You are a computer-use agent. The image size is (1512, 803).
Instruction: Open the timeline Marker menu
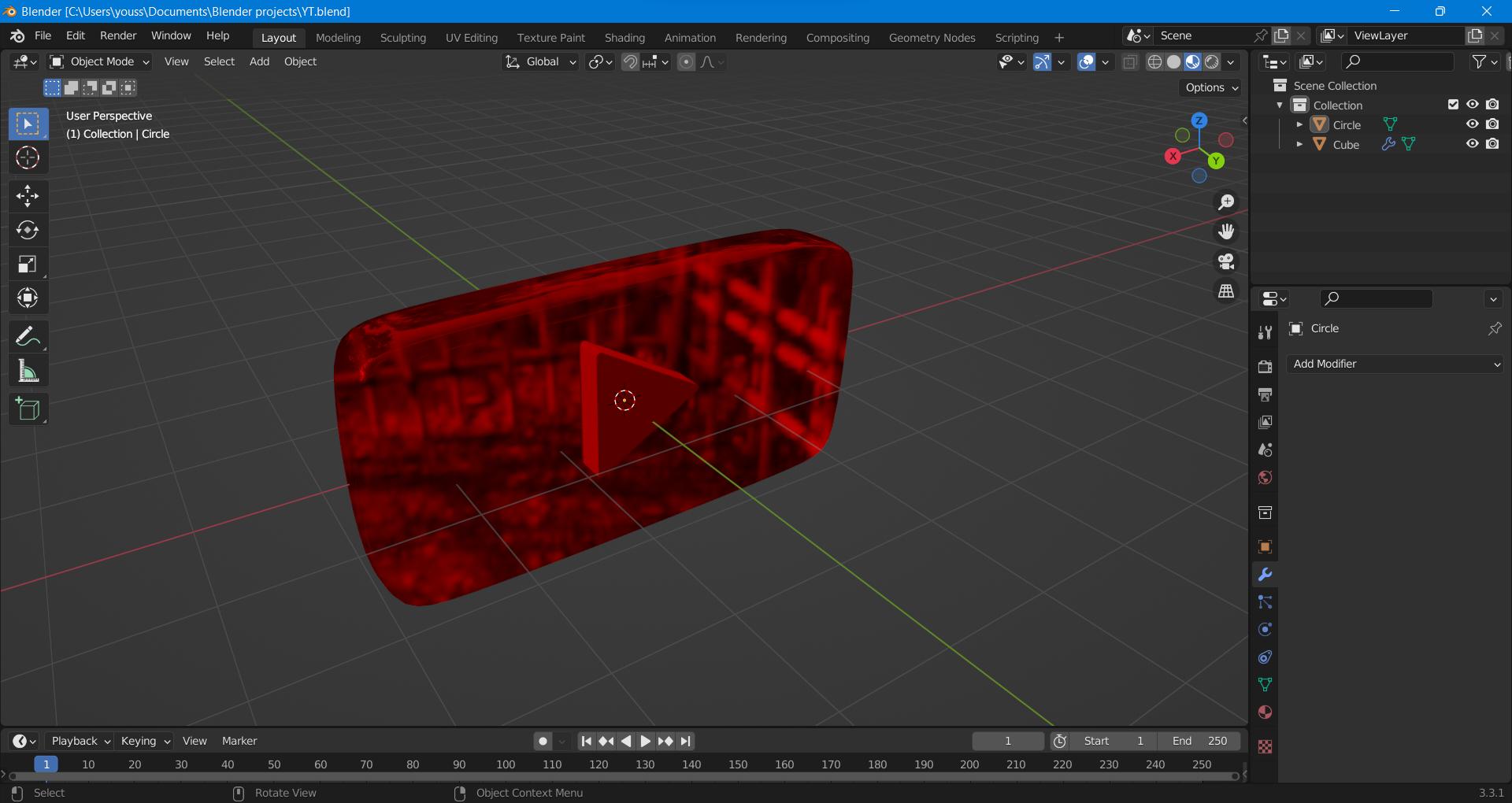pos(239,741)
